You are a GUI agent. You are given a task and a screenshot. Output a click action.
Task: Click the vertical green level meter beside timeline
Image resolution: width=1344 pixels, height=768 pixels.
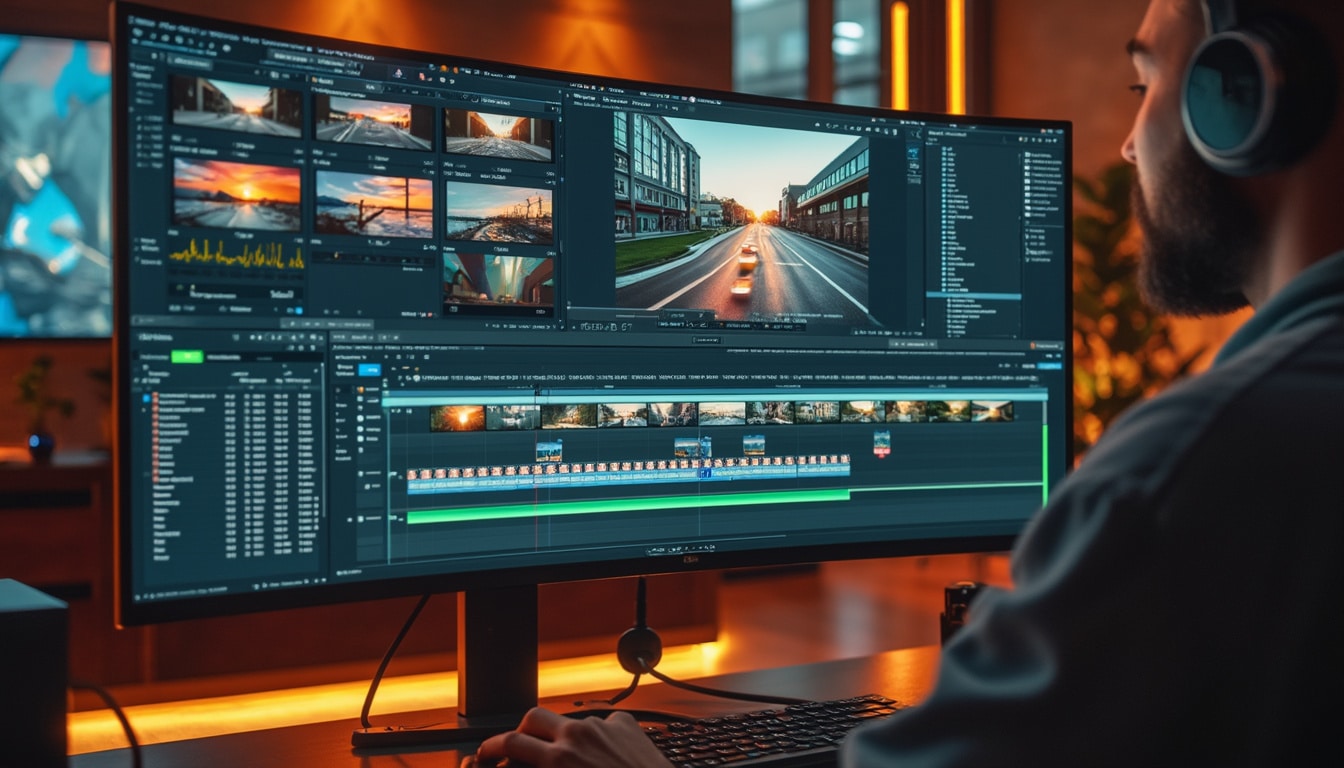1045,464
